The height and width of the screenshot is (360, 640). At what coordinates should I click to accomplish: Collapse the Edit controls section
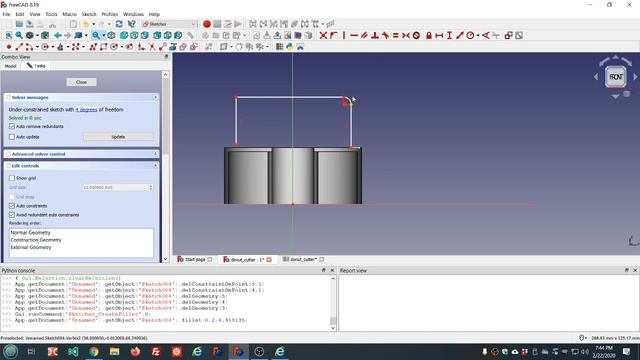[x=155, y=166]
